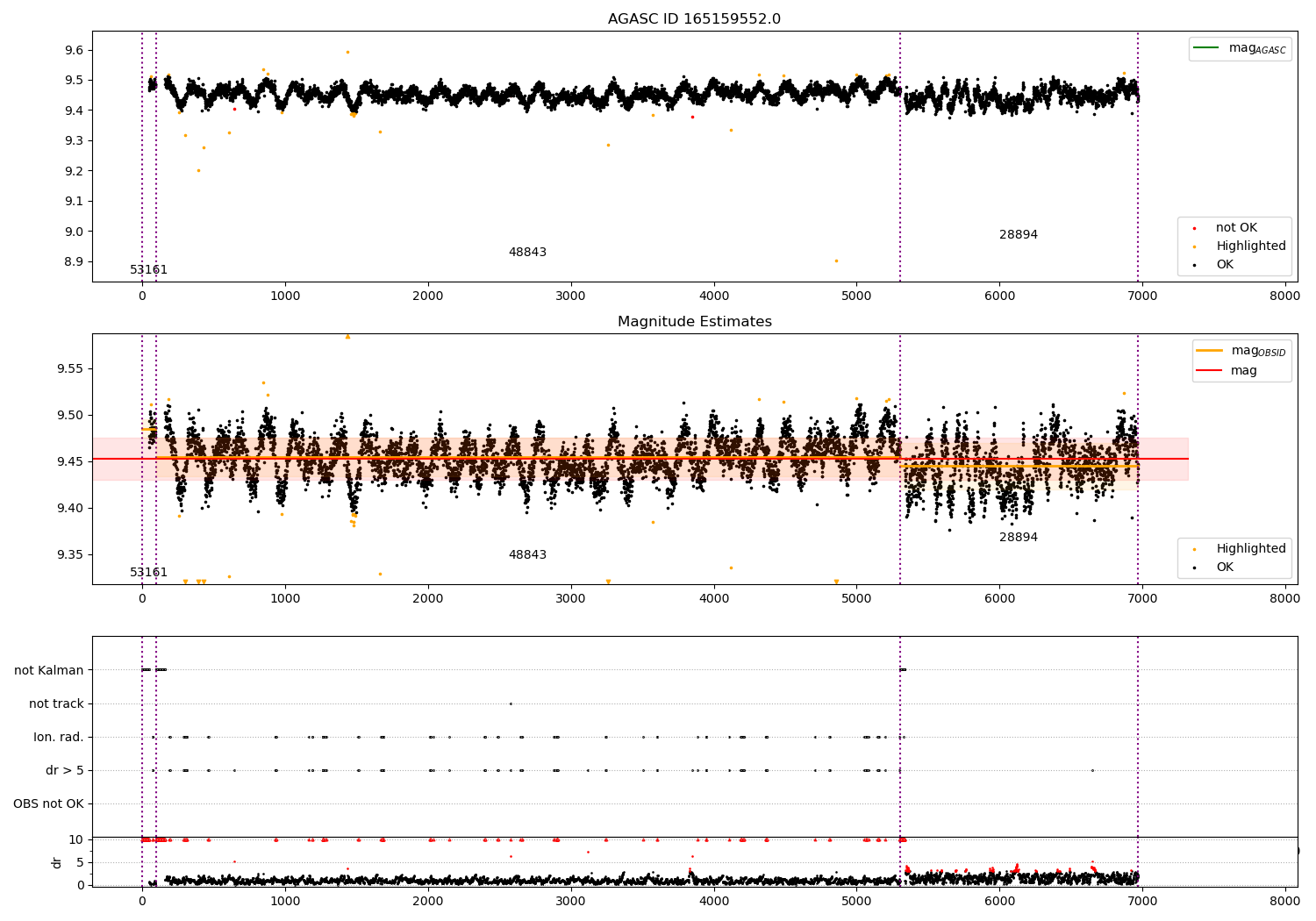Click 'Highlighted' legend entry in Magnitude Estimates plot

(x=1250, y=549)
